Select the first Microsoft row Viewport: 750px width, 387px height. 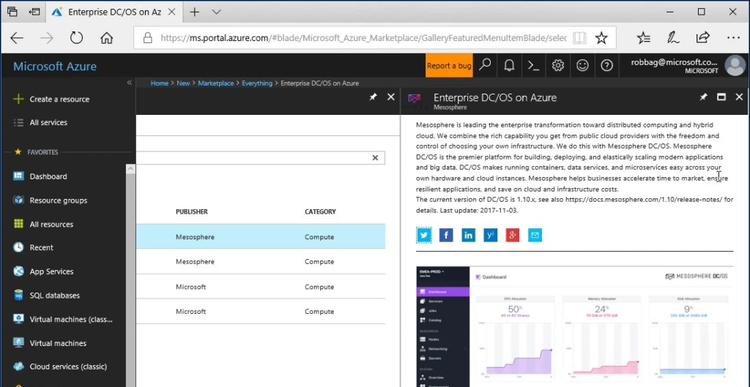pyautogui.click(x=261, y=287)
